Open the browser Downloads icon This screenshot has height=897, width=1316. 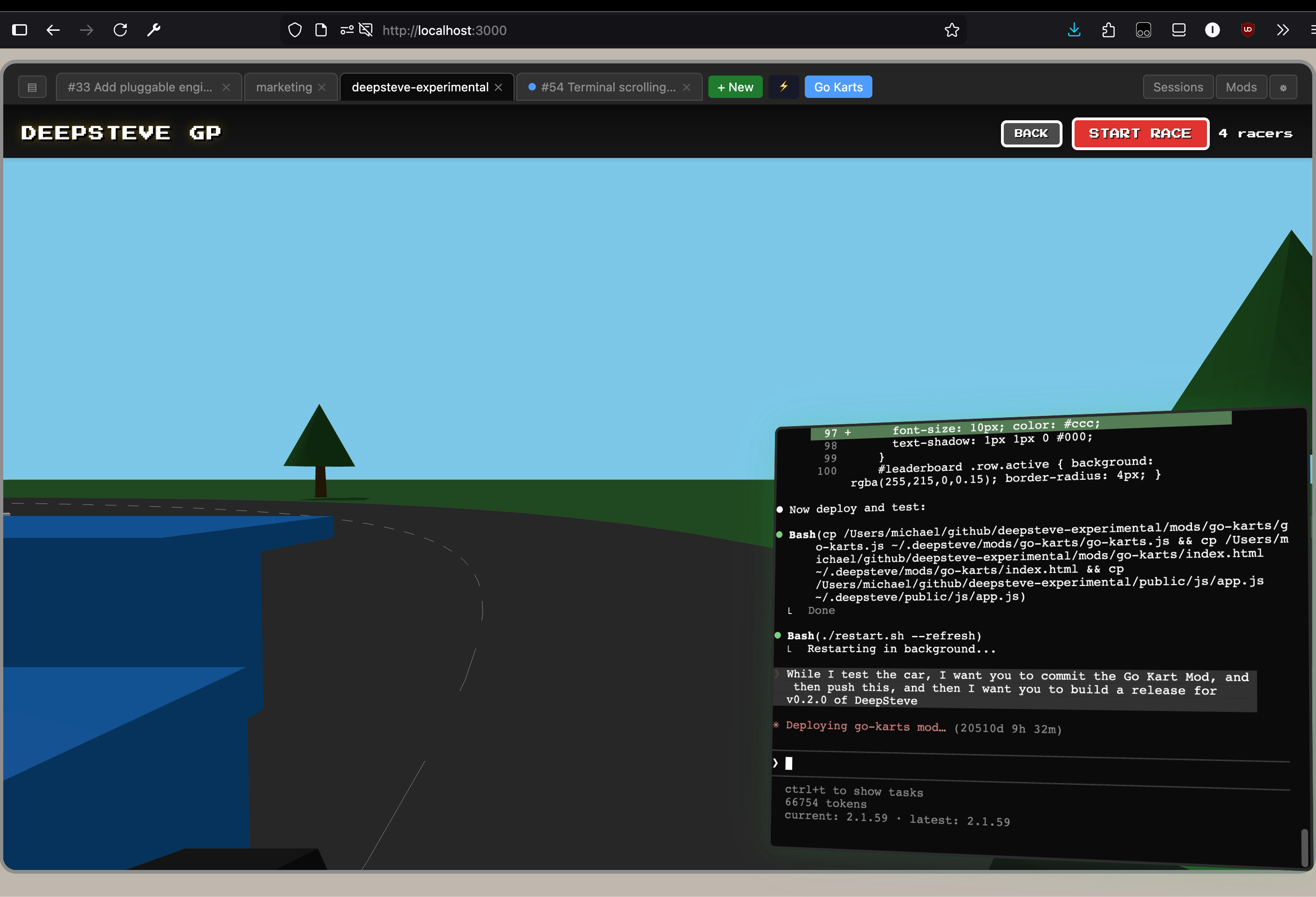(1074, 30)
